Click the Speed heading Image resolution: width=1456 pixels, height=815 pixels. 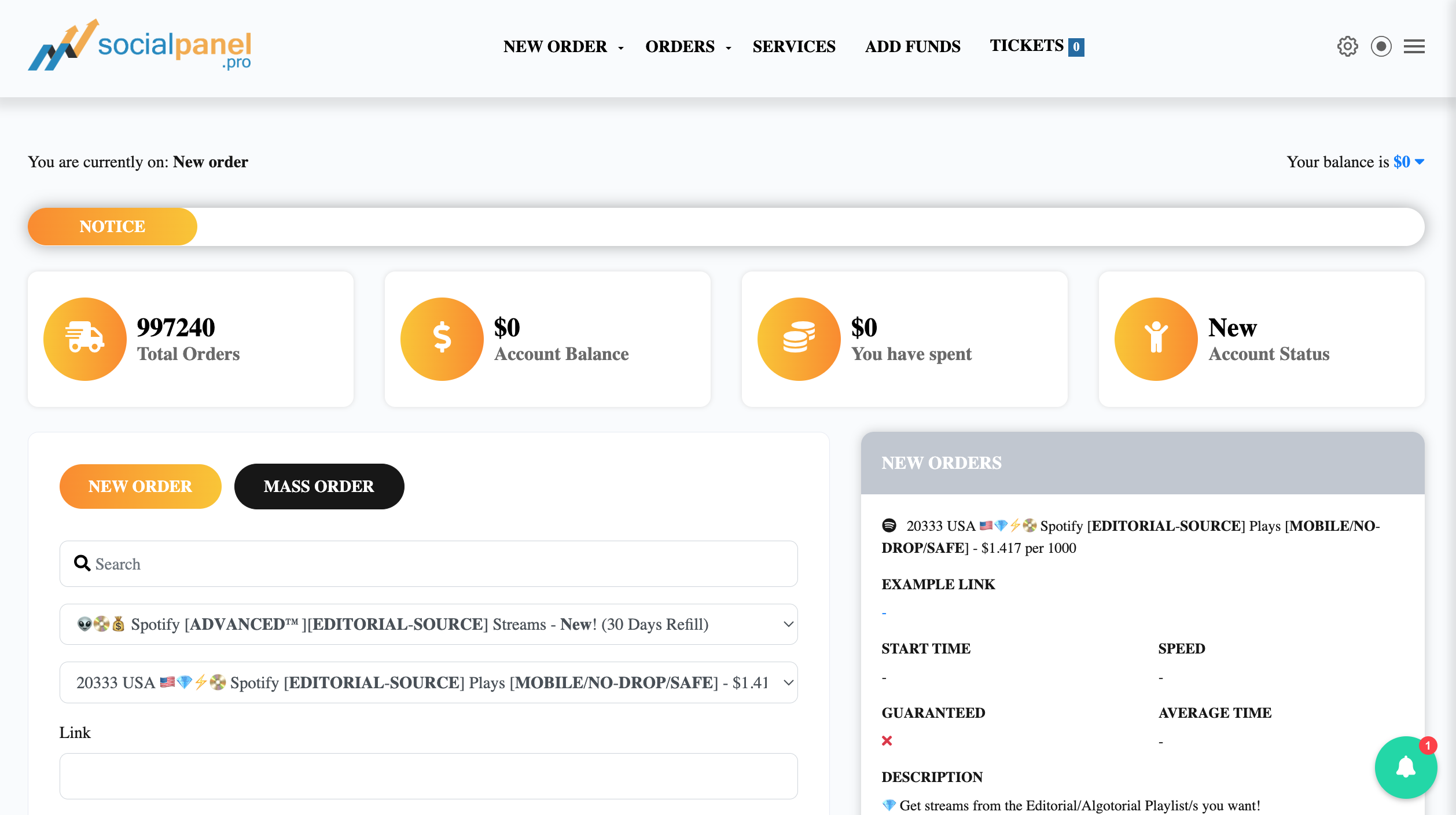click(x=1182, y=649)
